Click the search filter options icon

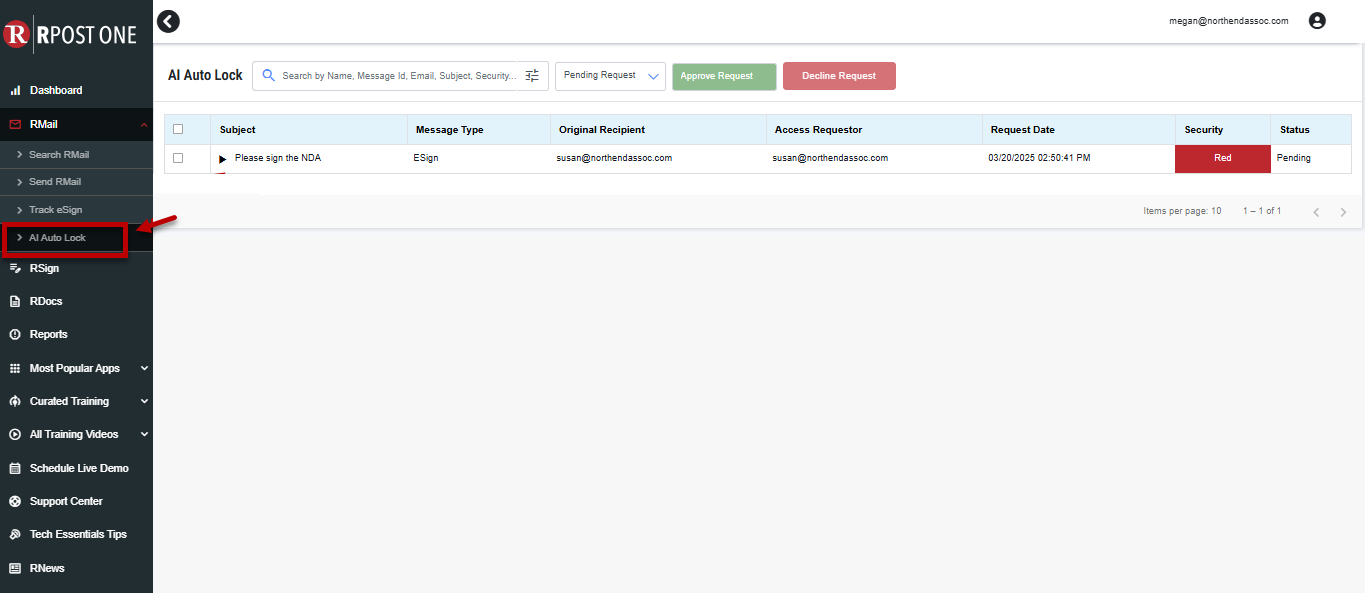click(532, 76)
